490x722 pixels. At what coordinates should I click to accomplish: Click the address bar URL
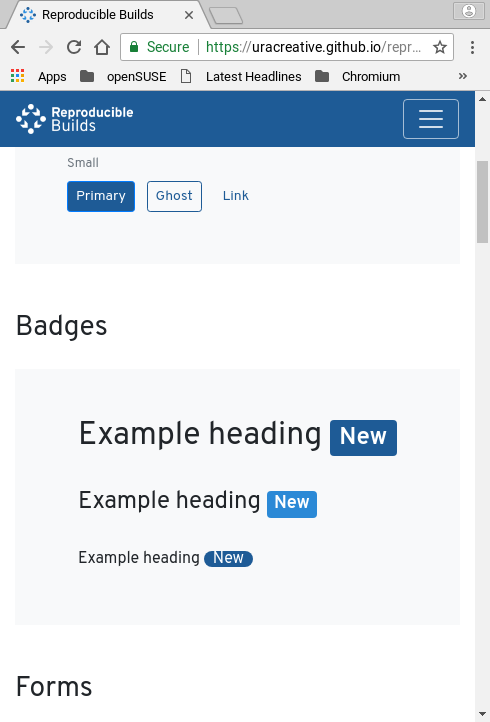click(x=313, y=47)
